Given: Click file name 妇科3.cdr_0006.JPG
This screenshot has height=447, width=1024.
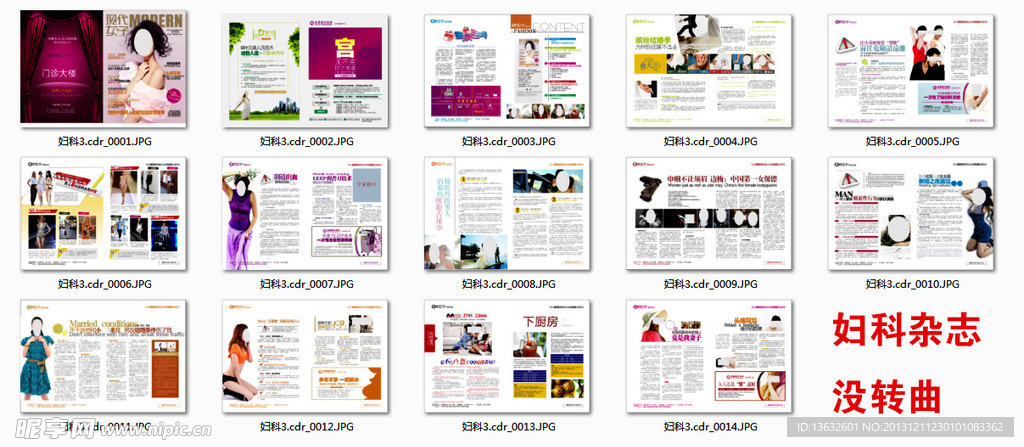Looking at the screenshot, I should point(104,284).
